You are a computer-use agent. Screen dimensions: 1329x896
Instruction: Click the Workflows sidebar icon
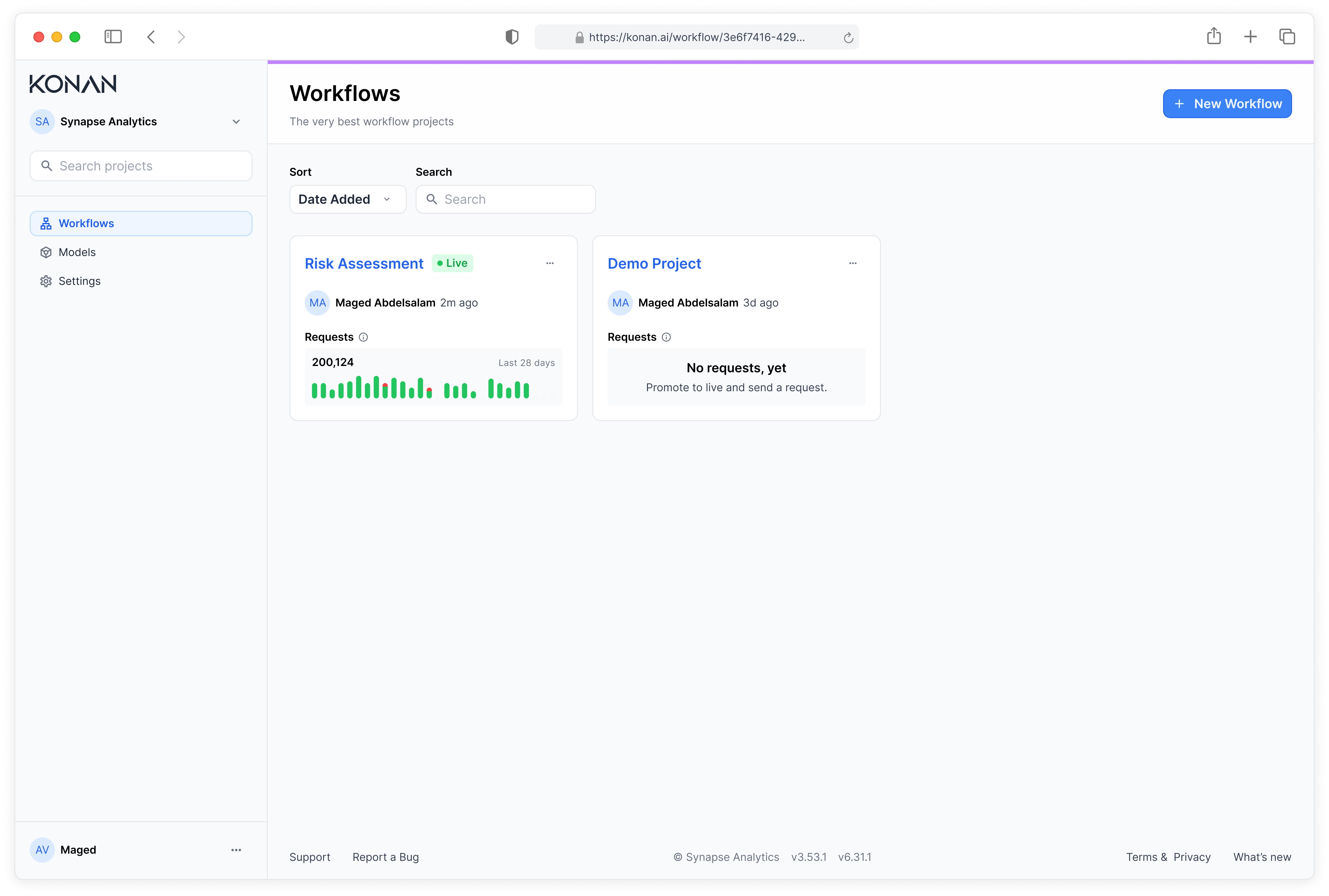click(46, 224)
